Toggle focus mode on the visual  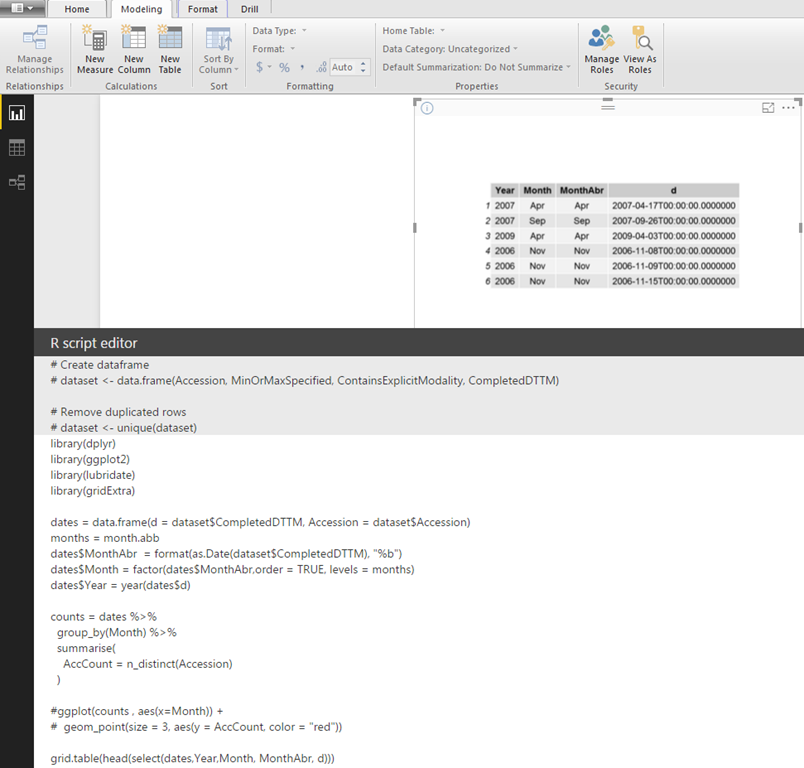point(768,108)
